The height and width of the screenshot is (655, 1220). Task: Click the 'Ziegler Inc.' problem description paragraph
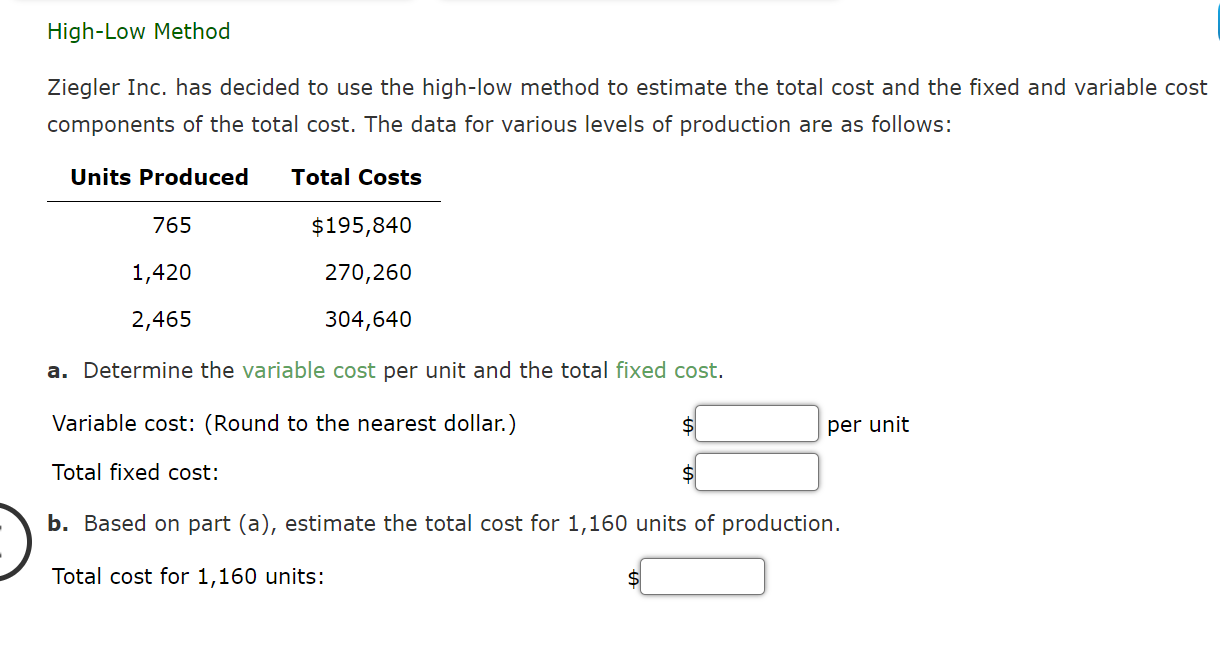coord(628,106)
